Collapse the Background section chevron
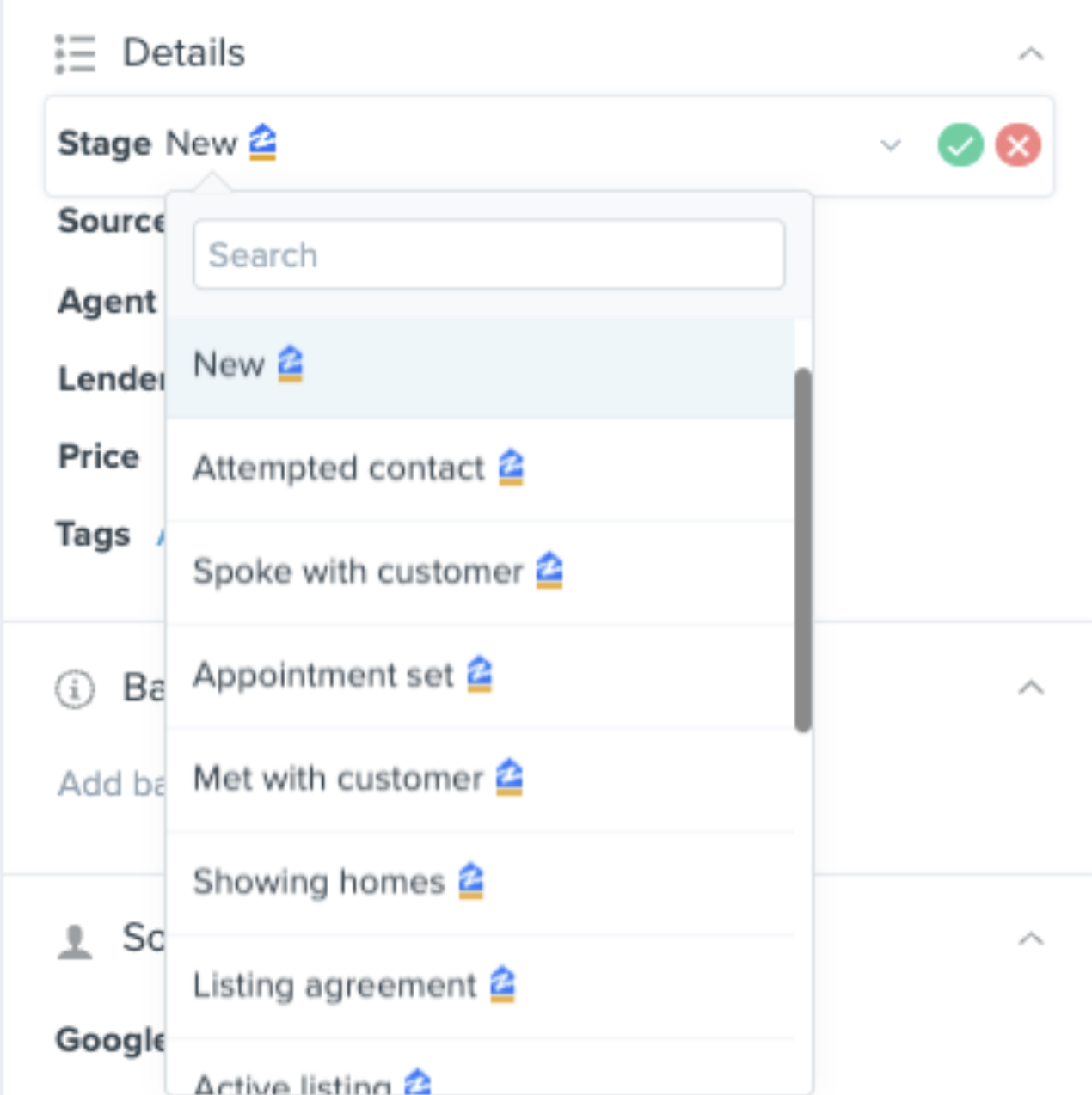Viewport: 1092px width, 1095px height. [1031, 688]
